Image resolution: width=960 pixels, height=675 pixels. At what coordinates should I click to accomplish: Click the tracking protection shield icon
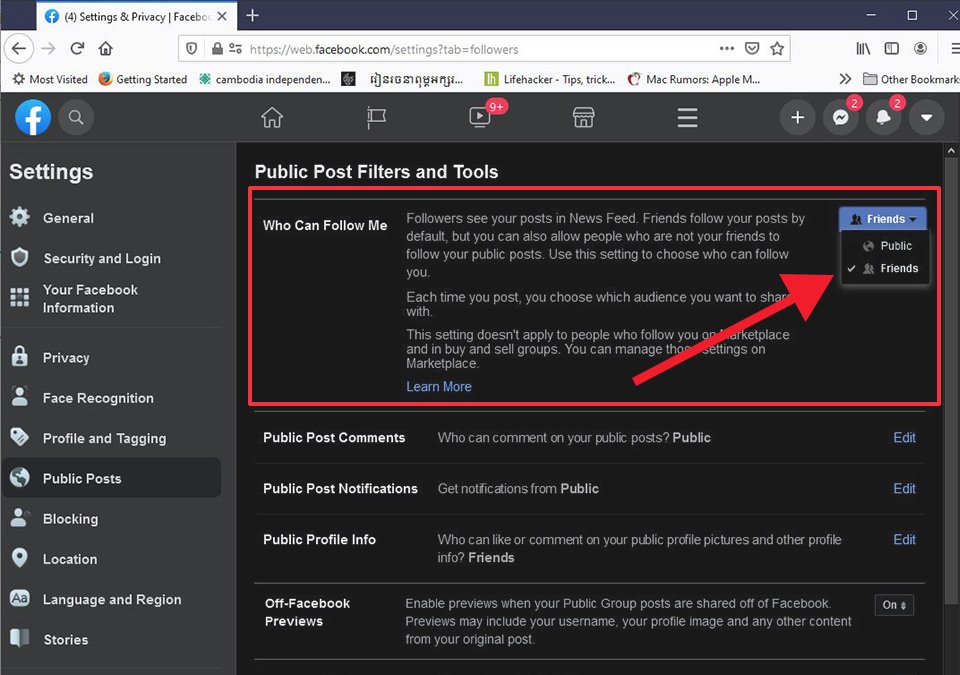[192, 48]
